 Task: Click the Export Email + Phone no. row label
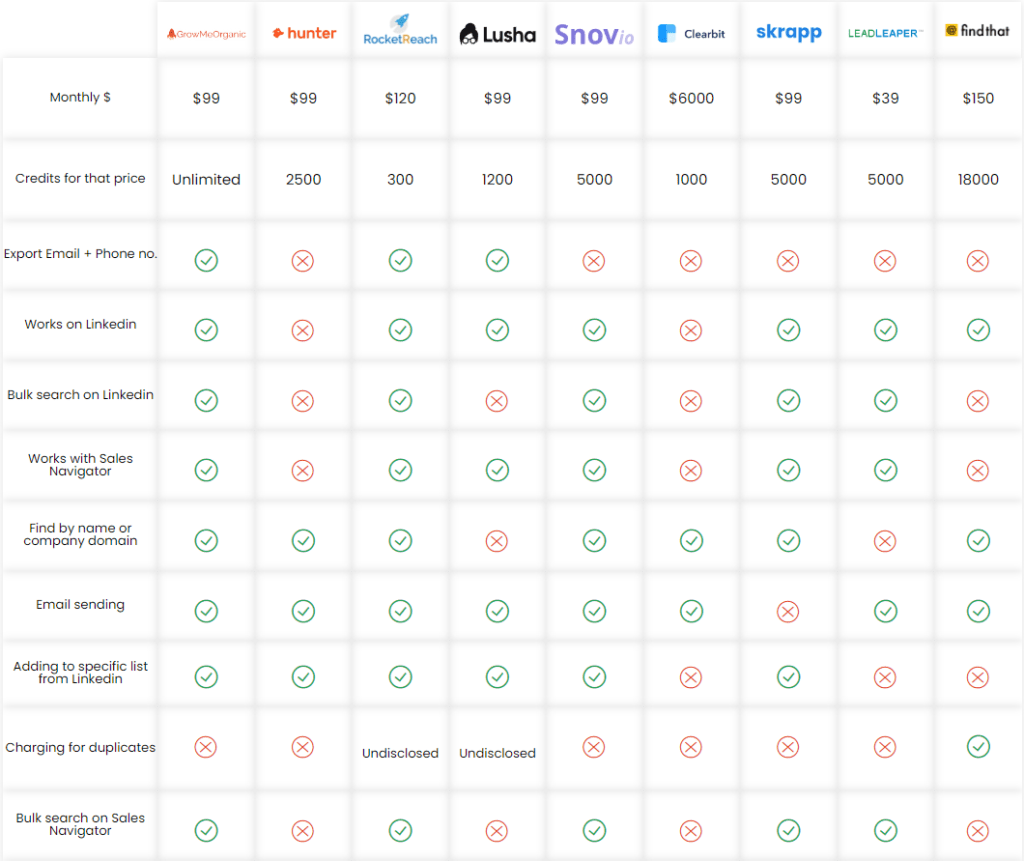80,253
